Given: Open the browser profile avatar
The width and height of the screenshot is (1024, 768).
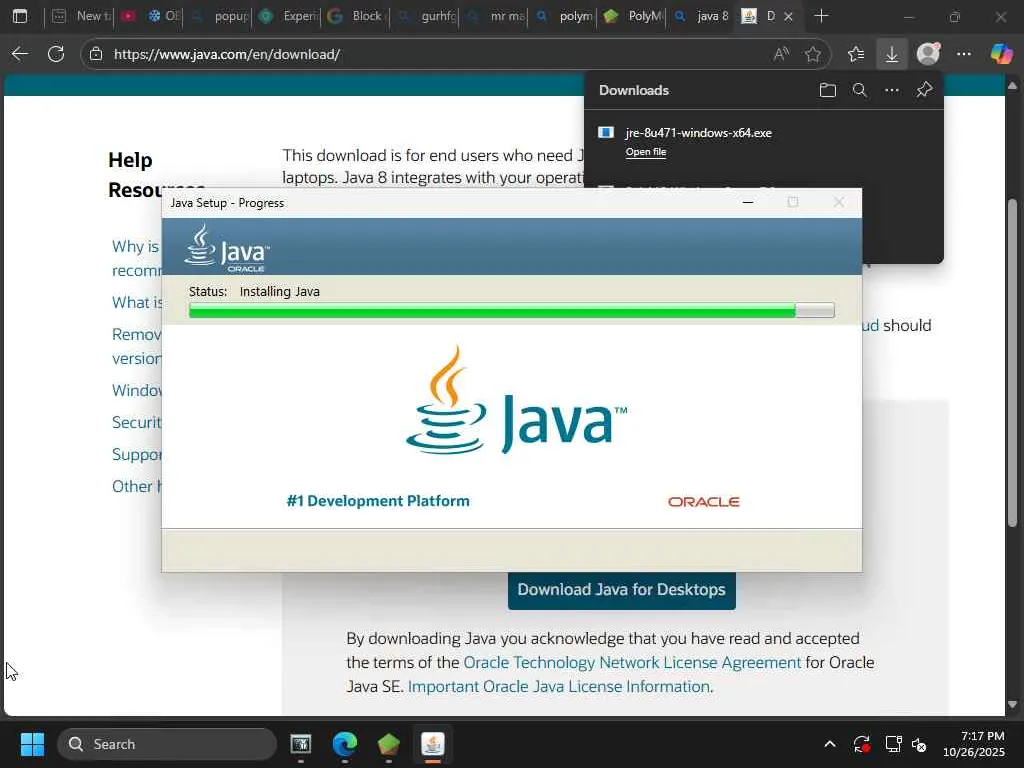Looking at the screenshot, I should click(928, 54).
